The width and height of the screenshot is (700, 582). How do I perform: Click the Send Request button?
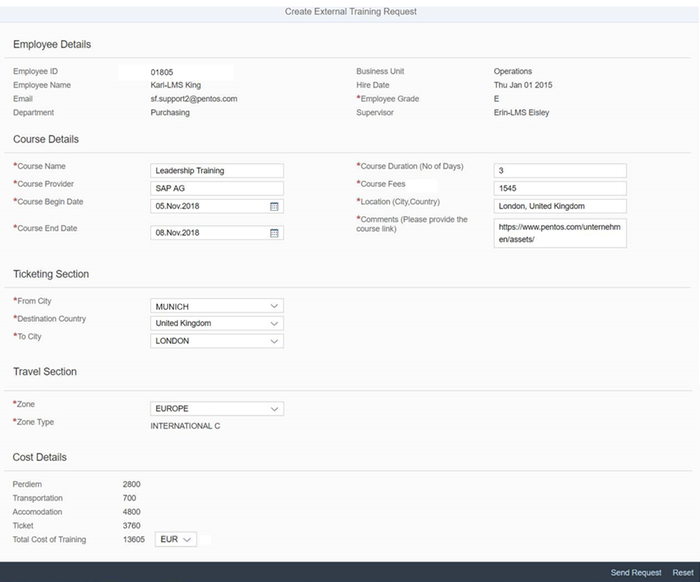click(x=636, y=573)
